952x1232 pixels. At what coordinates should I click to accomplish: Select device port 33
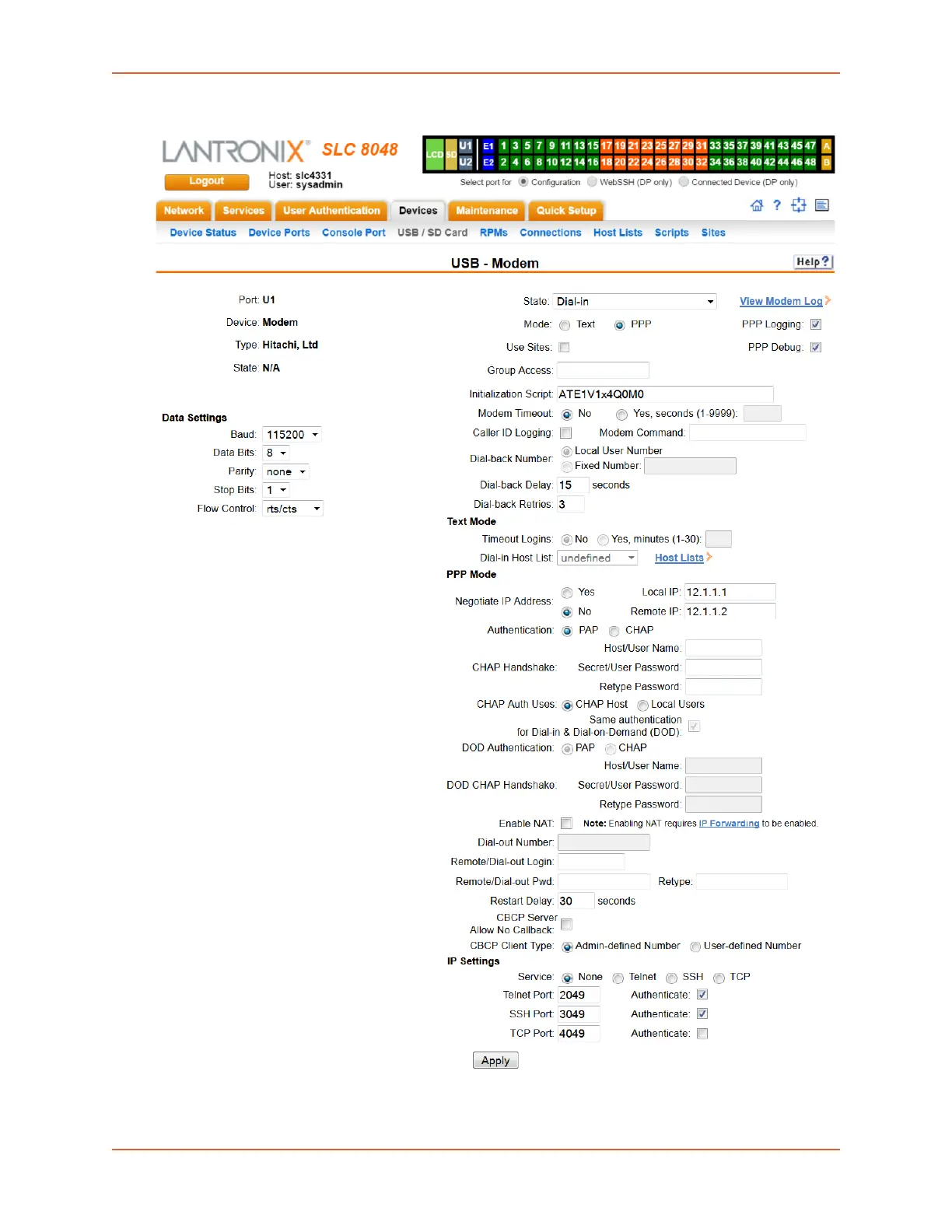pyautogui.click(x=716, y=145)
